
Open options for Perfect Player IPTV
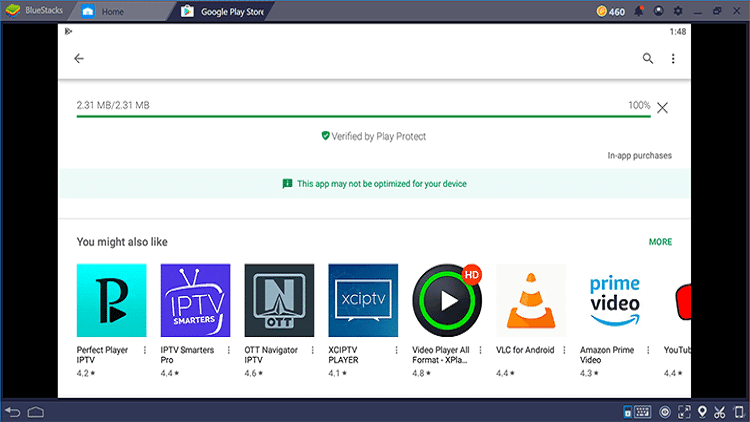pyautogui.click(x=145, y=350)
